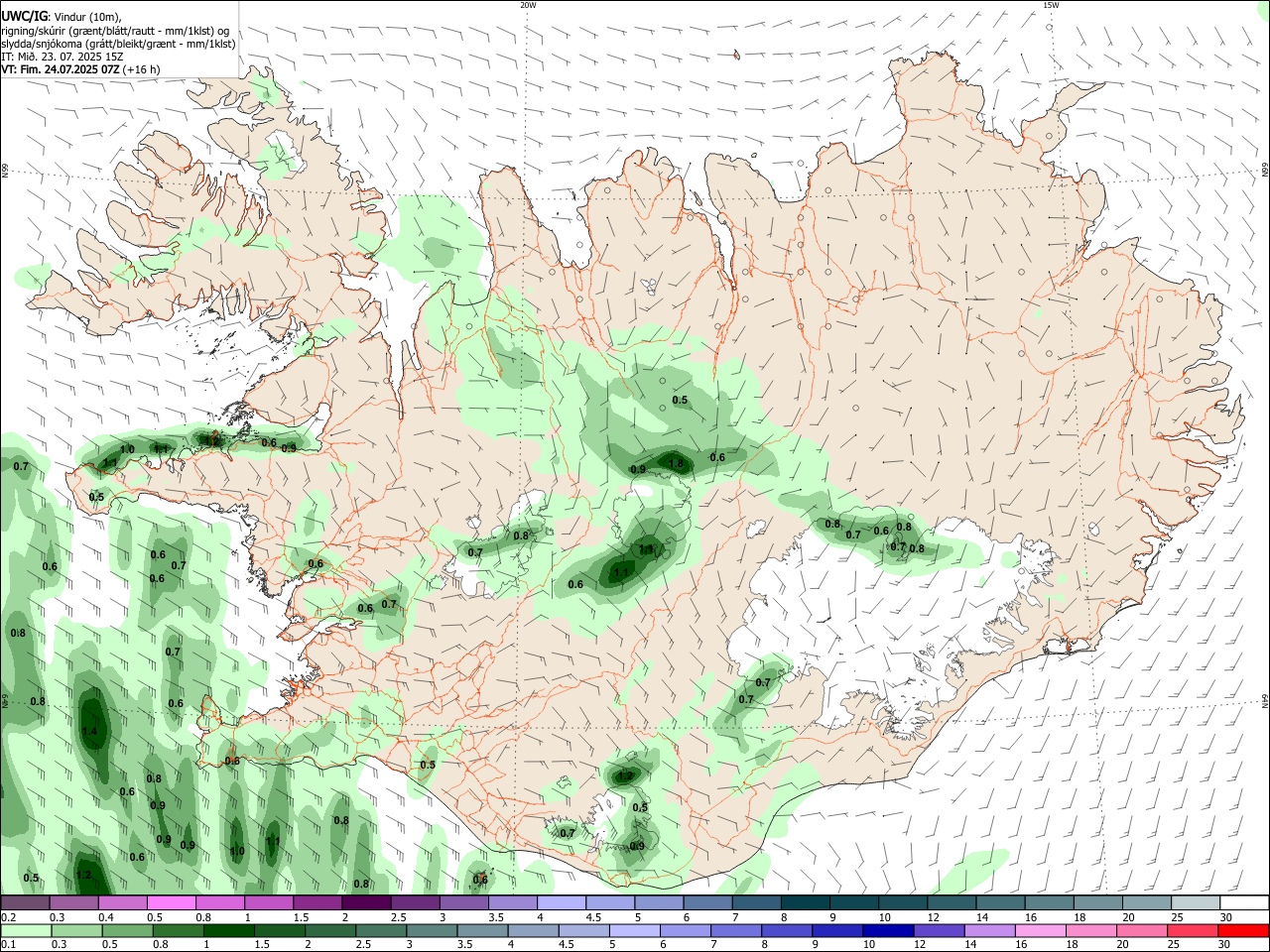Choose the bright red 30 rain swatch
Image resolution: width=1270 pixels, height=952 pixels.
(x=1243, y=931)
